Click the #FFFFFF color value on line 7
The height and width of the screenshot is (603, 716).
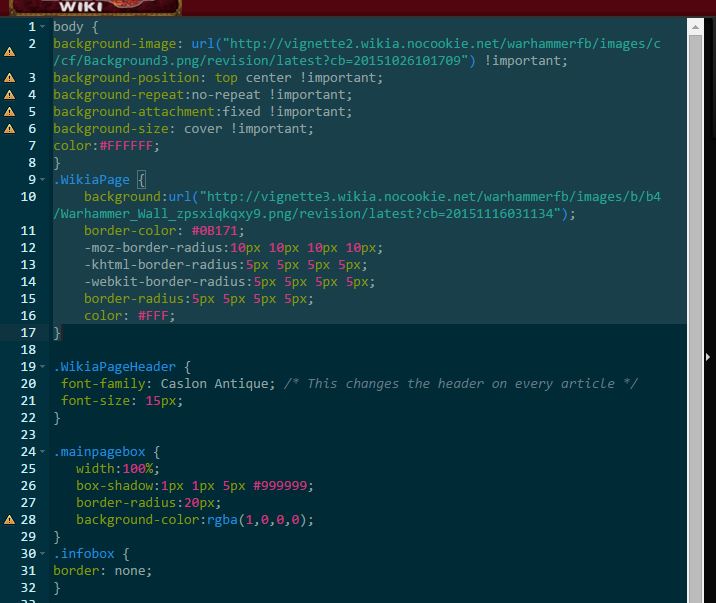tap(129, 146)
